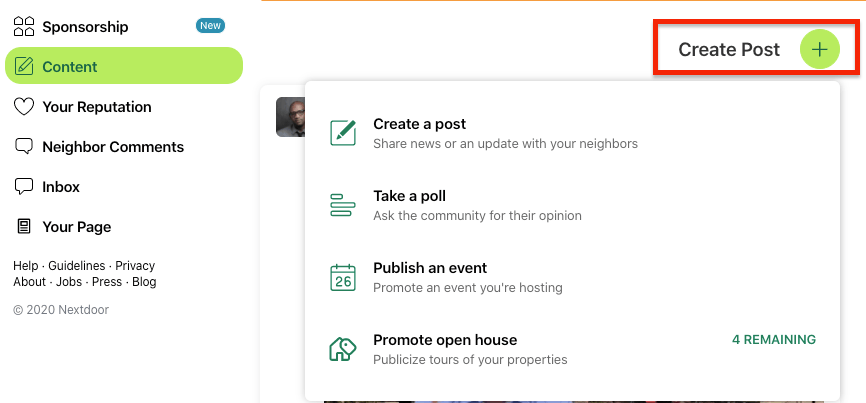Select Create a post from the menu
This screenshot has height=403, width=866.
(x=572, y=134)
